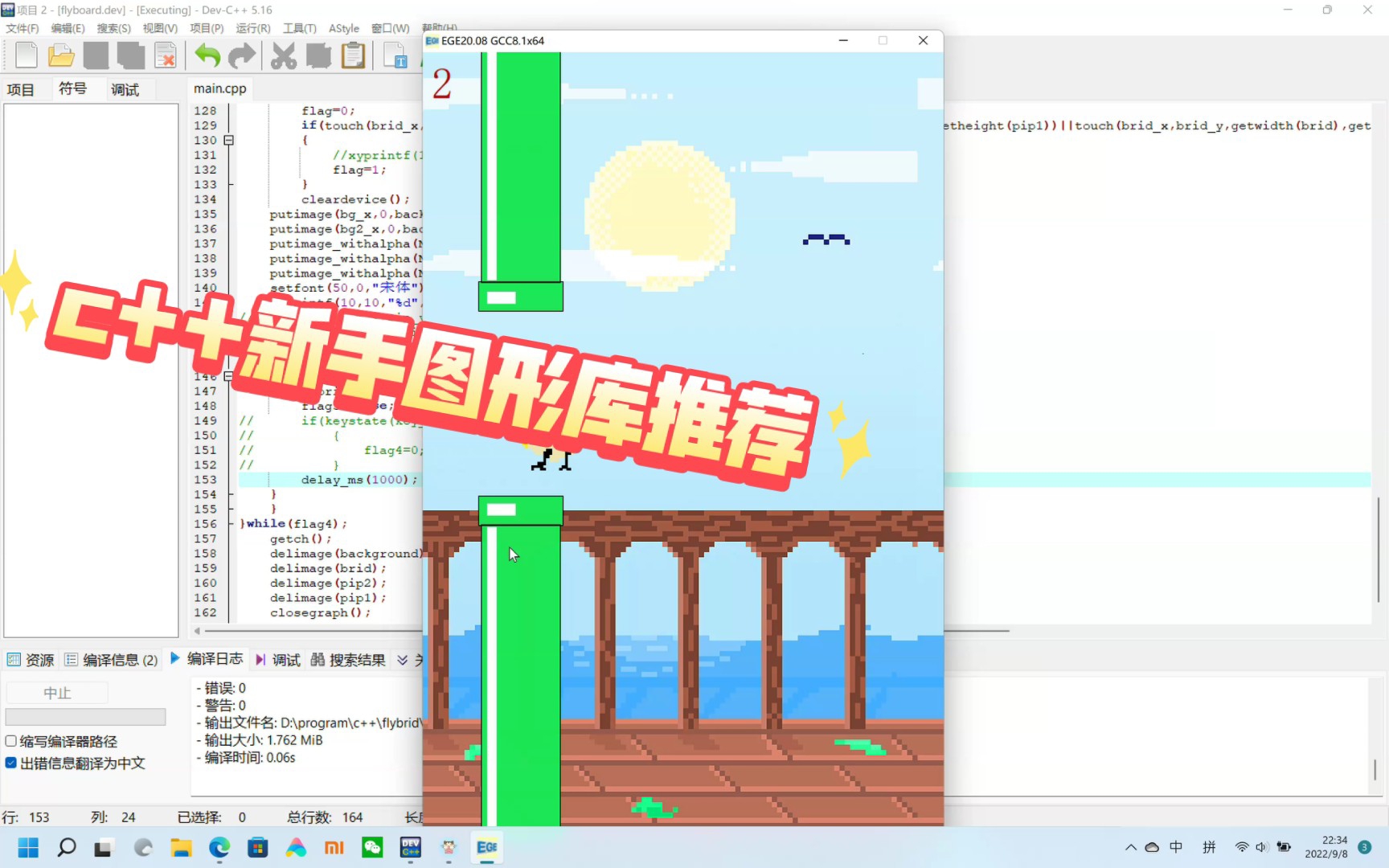1389x868 pixels.
Task: Click the gray Redo arrow
Action: pos(242,55)
